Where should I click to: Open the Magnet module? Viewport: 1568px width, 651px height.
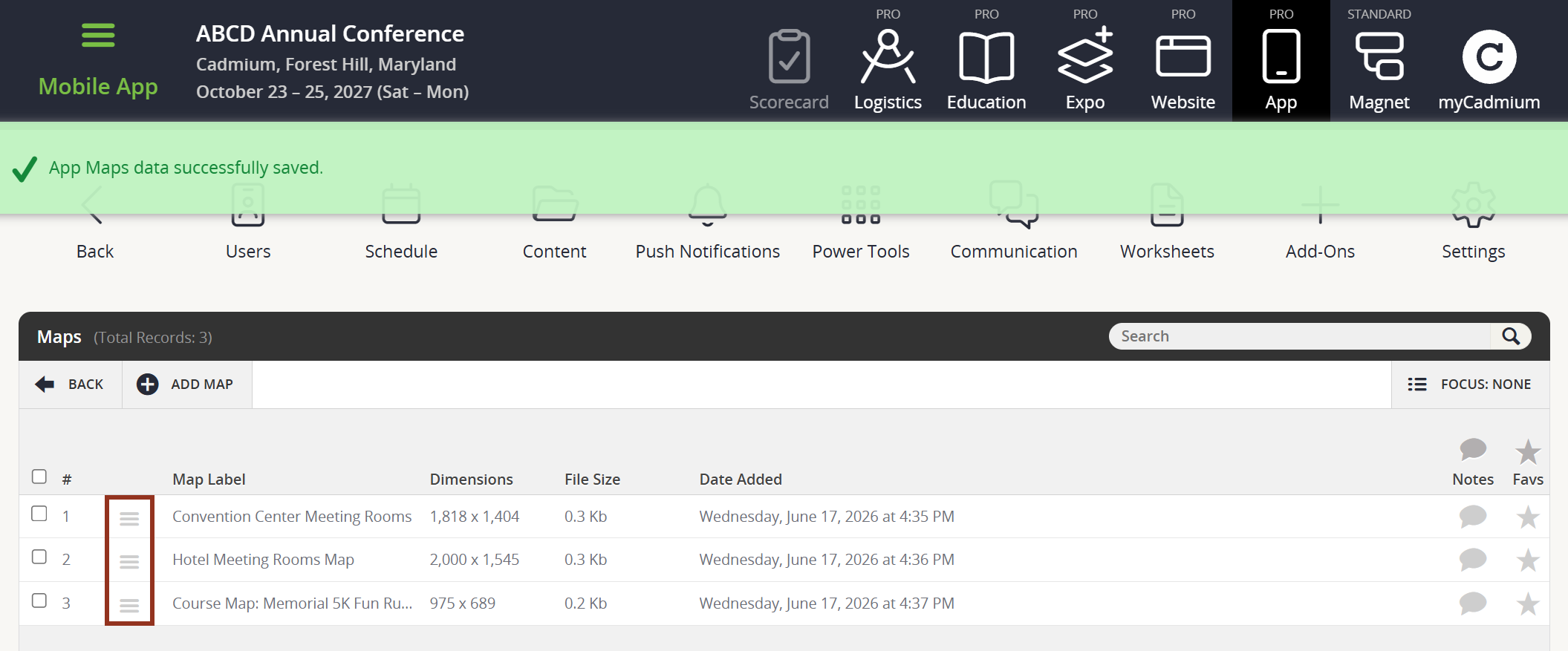pos(1379,71)
